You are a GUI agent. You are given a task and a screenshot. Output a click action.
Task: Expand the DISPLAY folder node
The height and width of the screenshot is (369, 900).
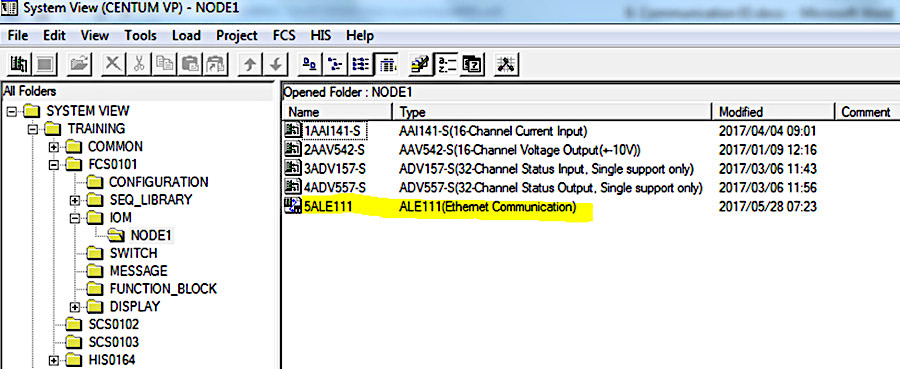coord(75,306)
